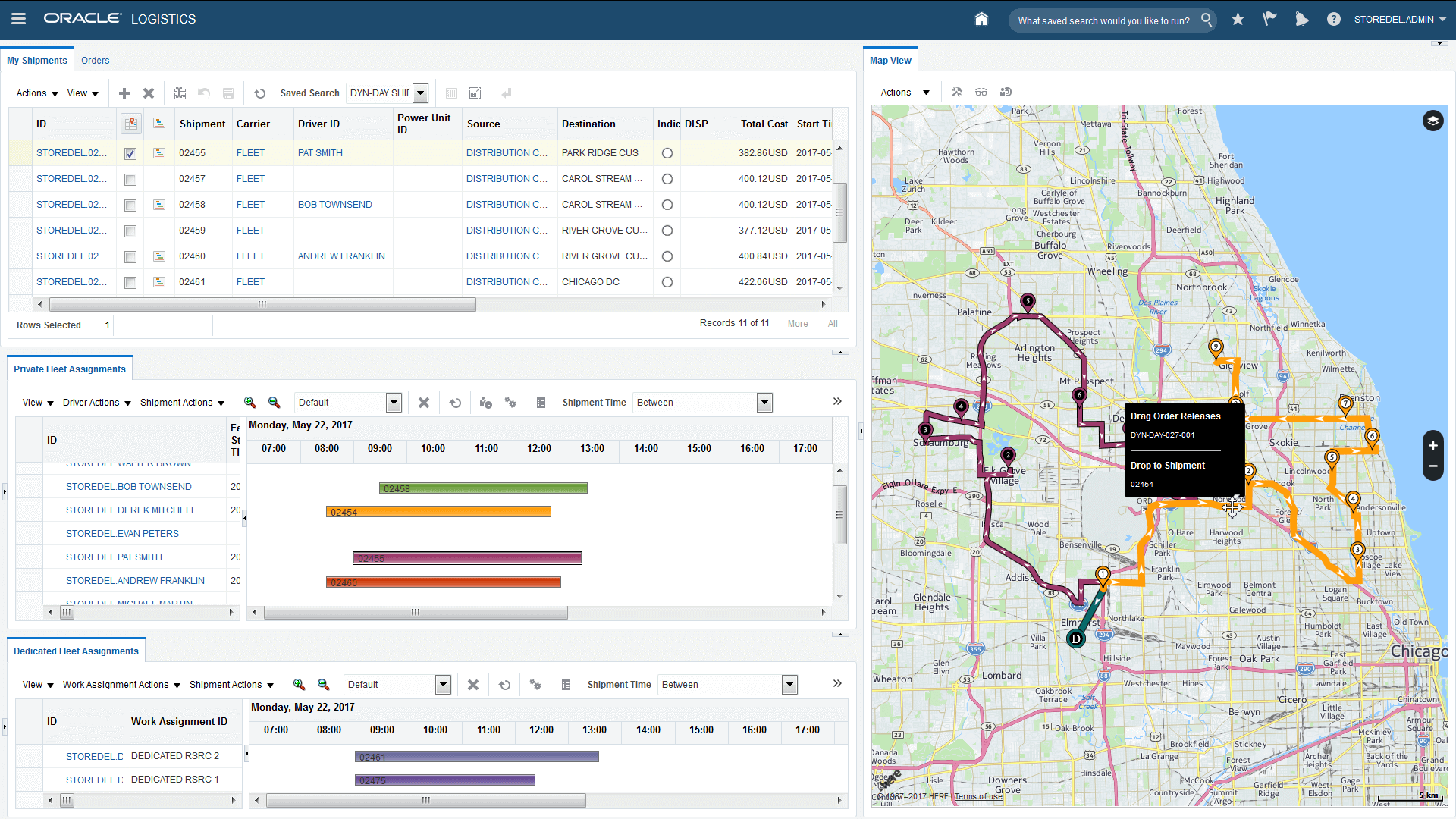Click the map layers icon

point(1432,121)
